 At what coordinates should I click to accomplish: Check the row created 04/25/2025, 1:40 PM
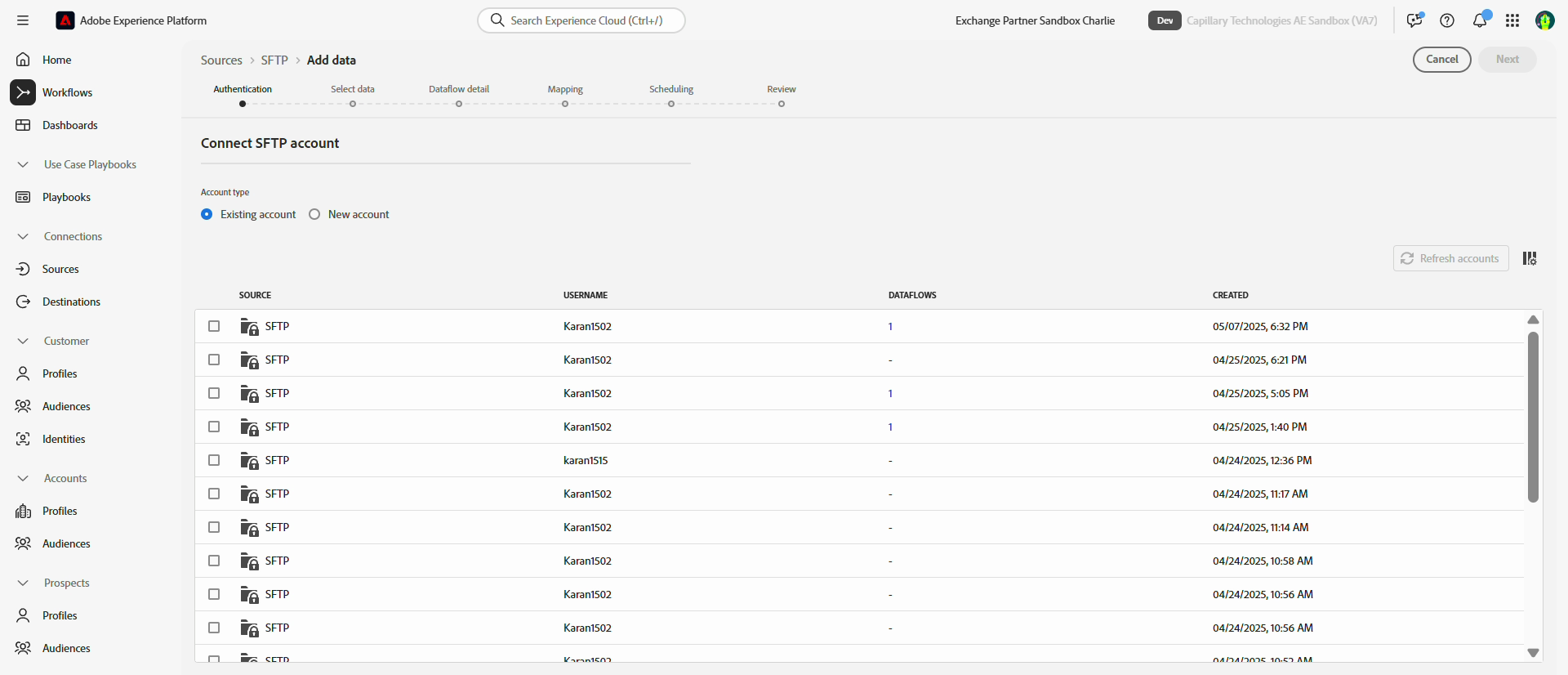pyautogui.click(x=214, y=427)
